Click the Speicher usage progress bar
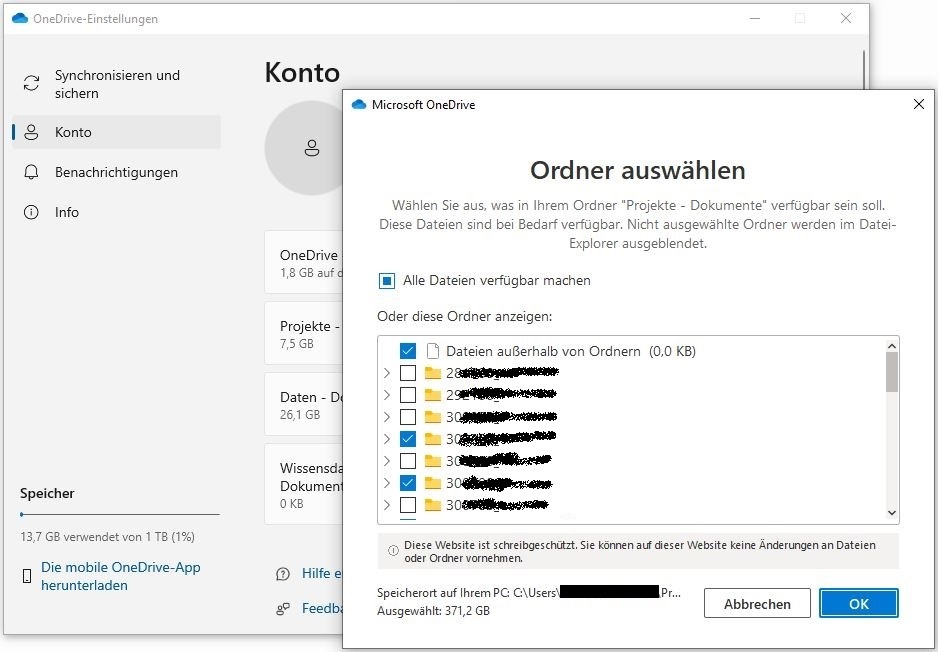This screenshot has height=652, width=938. pos(120,514)
